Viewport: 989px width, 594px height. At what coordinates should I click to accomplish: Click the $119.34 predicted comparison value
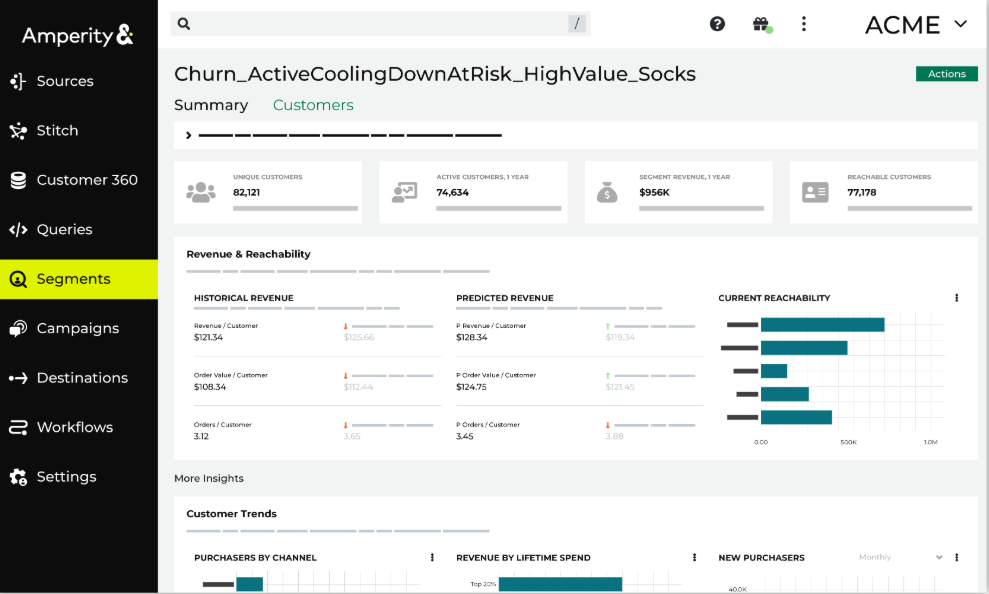tap(620, 337)
